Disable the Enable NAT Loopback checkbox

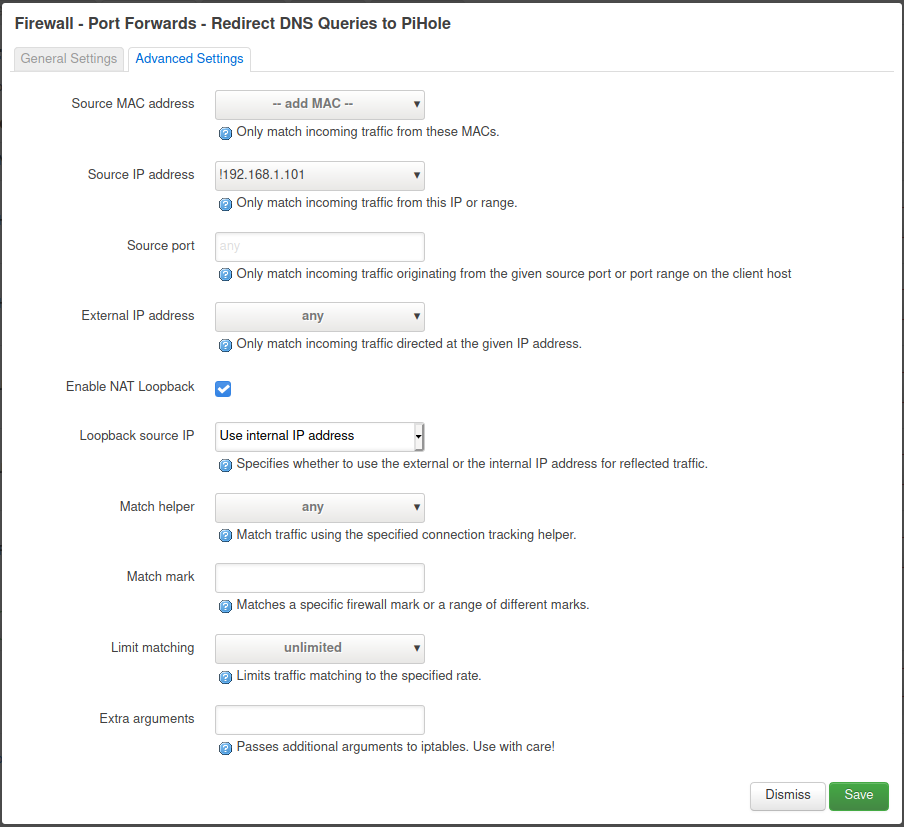click(x=223, y=388)
